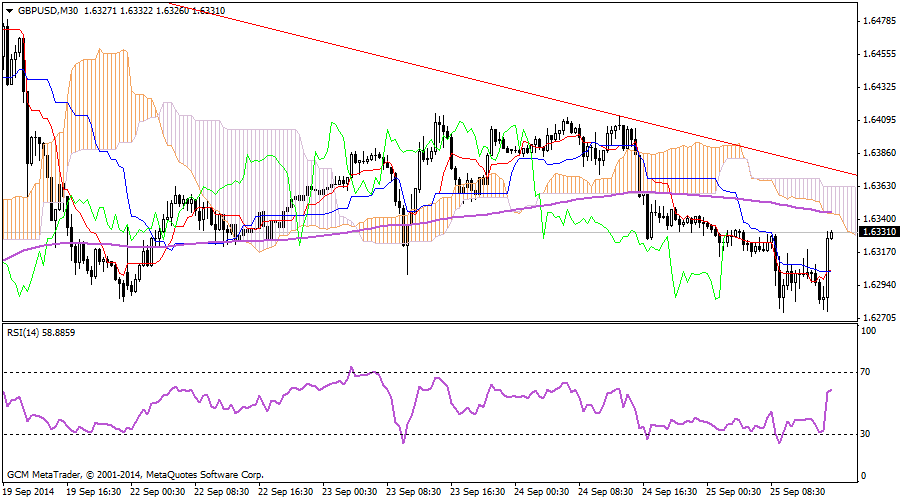Click the GCM MetaTrader copyright text
900x500 pixels.
(135, 474)
